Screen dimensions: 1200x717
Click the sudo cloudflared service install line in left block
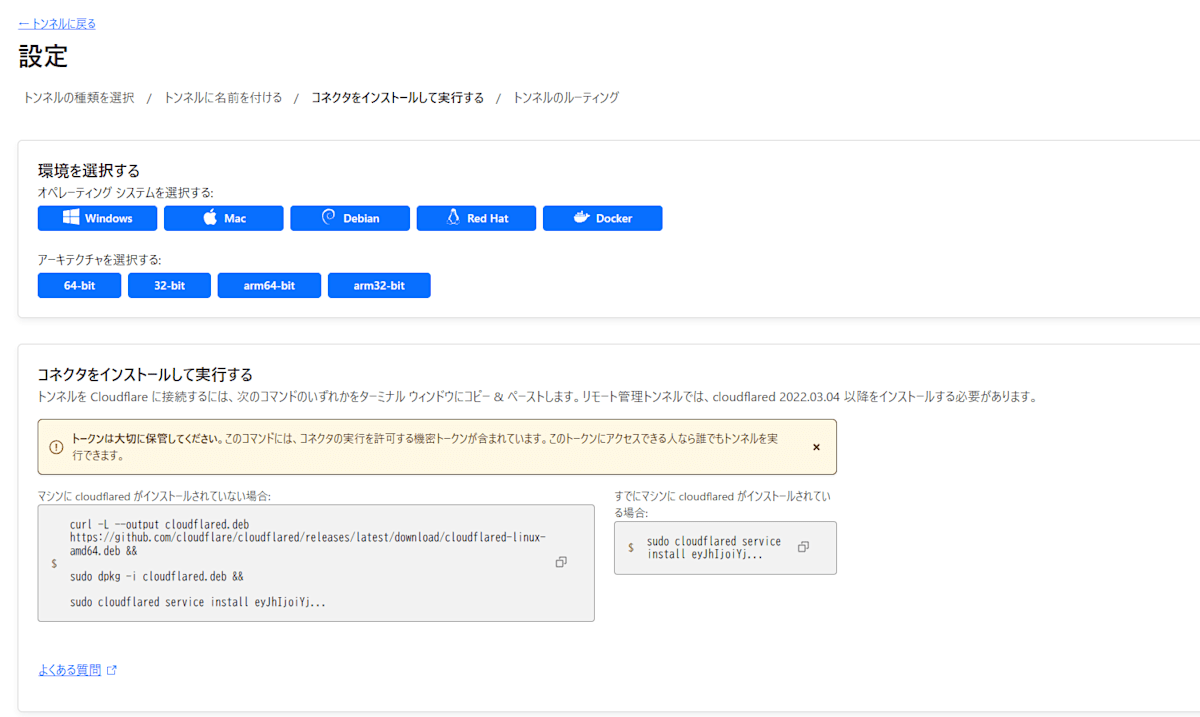[x=198, y=603]
